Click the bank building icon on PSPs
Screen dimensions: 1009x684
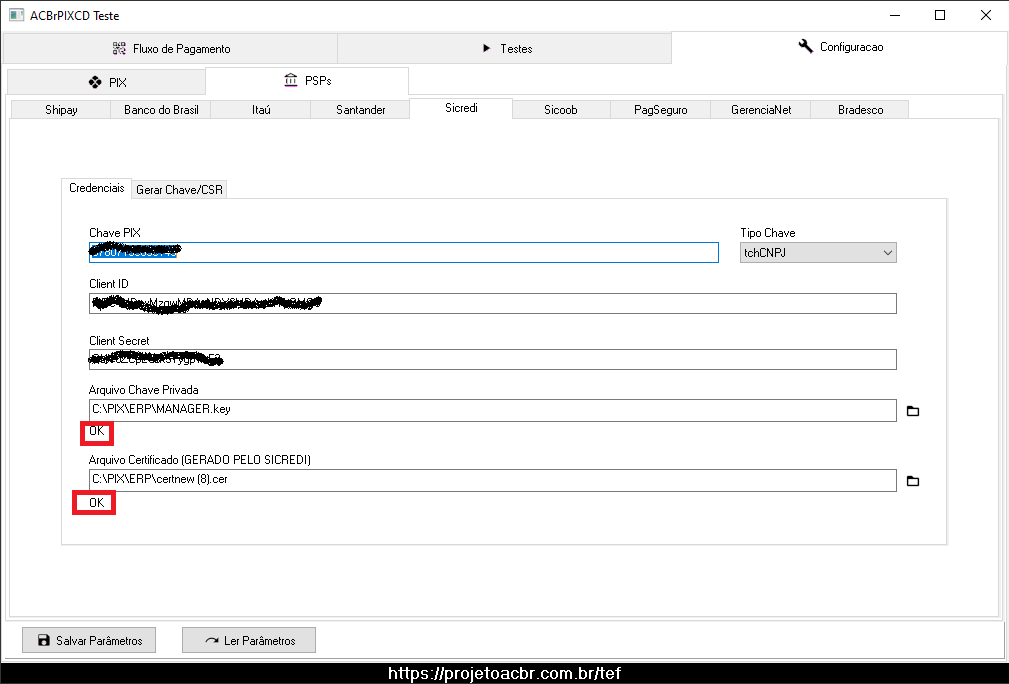tap(291, 80)
